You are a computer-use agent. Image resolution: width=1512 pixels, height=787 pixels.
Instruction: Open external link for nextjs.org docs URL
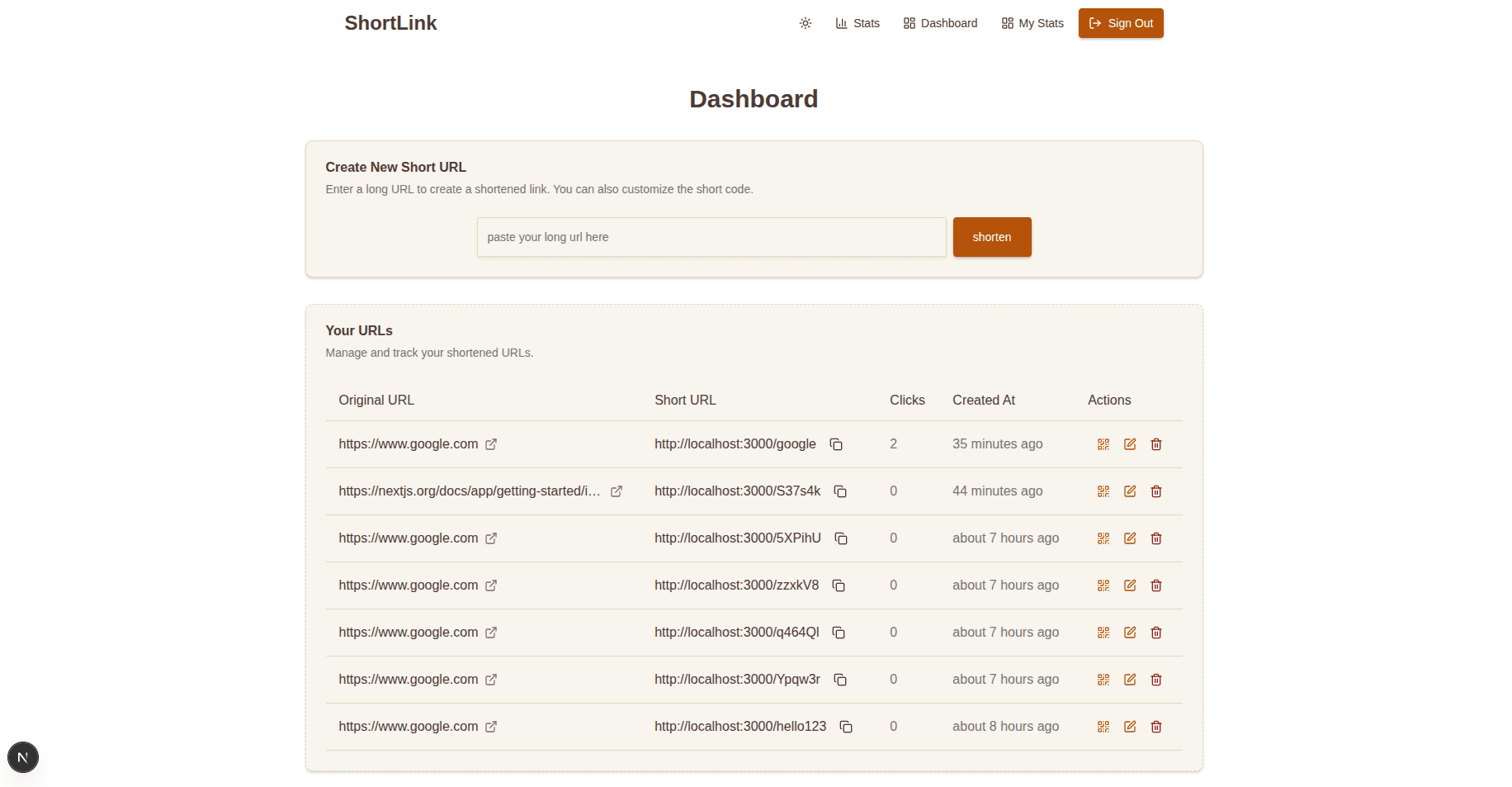(617, 491)
